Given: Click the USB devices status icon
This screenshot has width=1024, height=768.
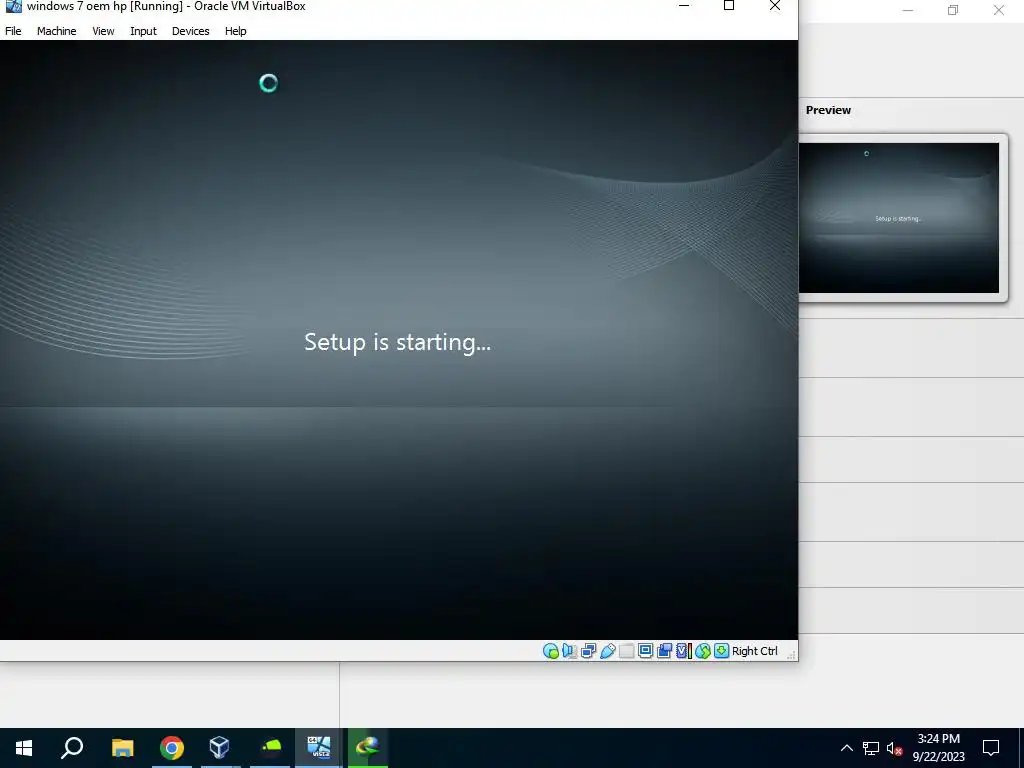Looking at the screenshot, I should pyautogui.click(x=607, y=651).
